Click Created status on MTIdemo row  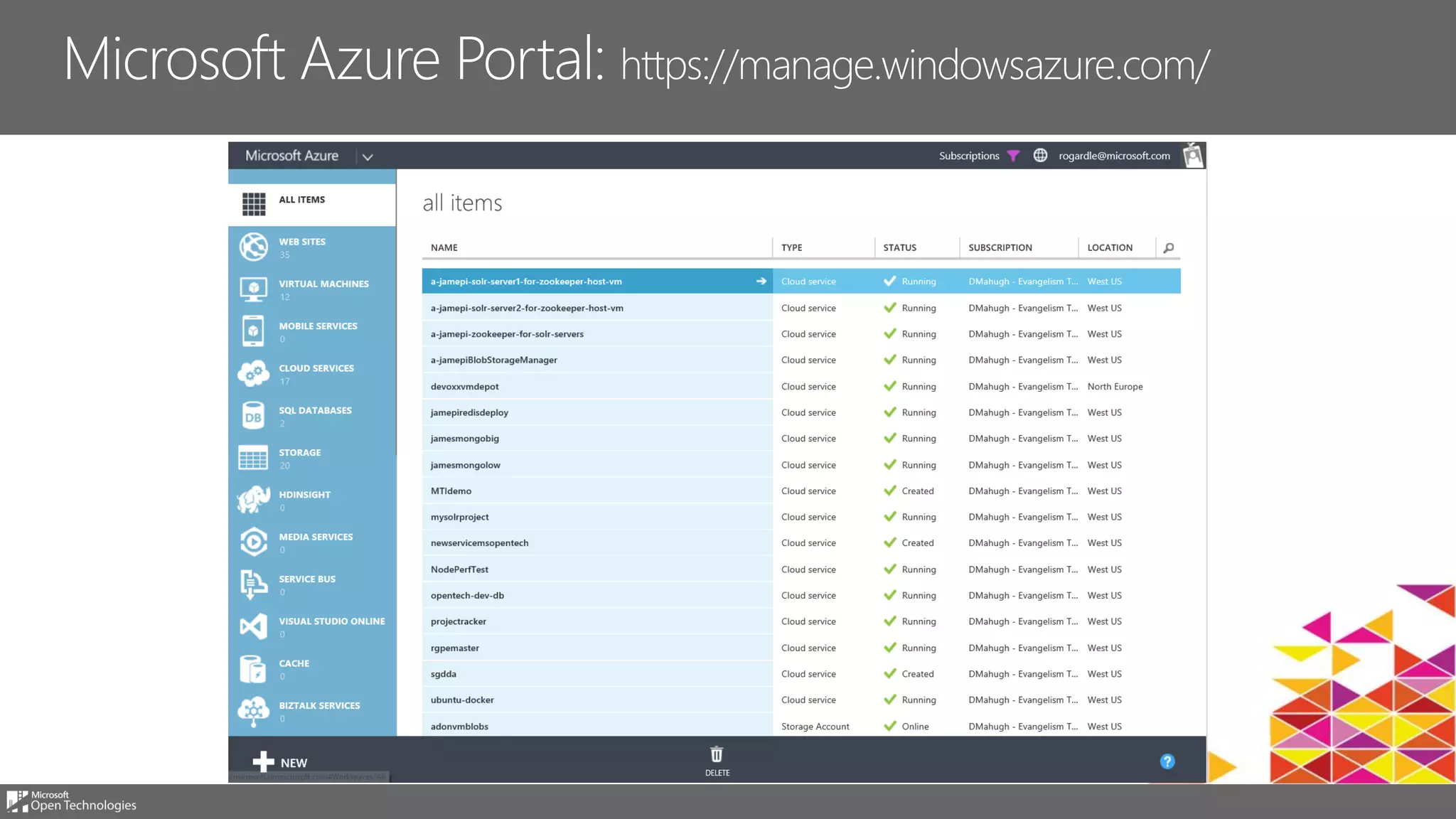click(917, 491)
